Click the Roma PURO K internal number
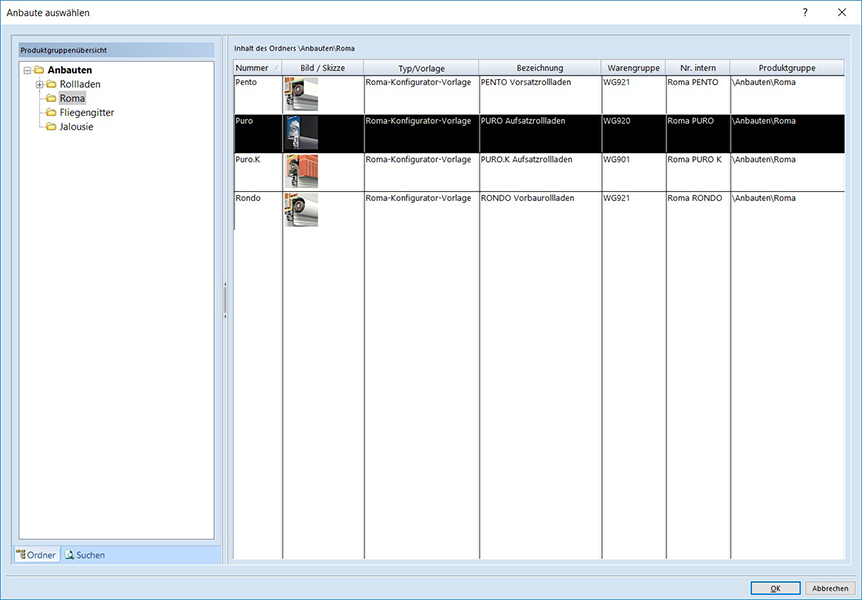Screen dimensions: 862x600 pyautogui.click(x=694, y=159)
